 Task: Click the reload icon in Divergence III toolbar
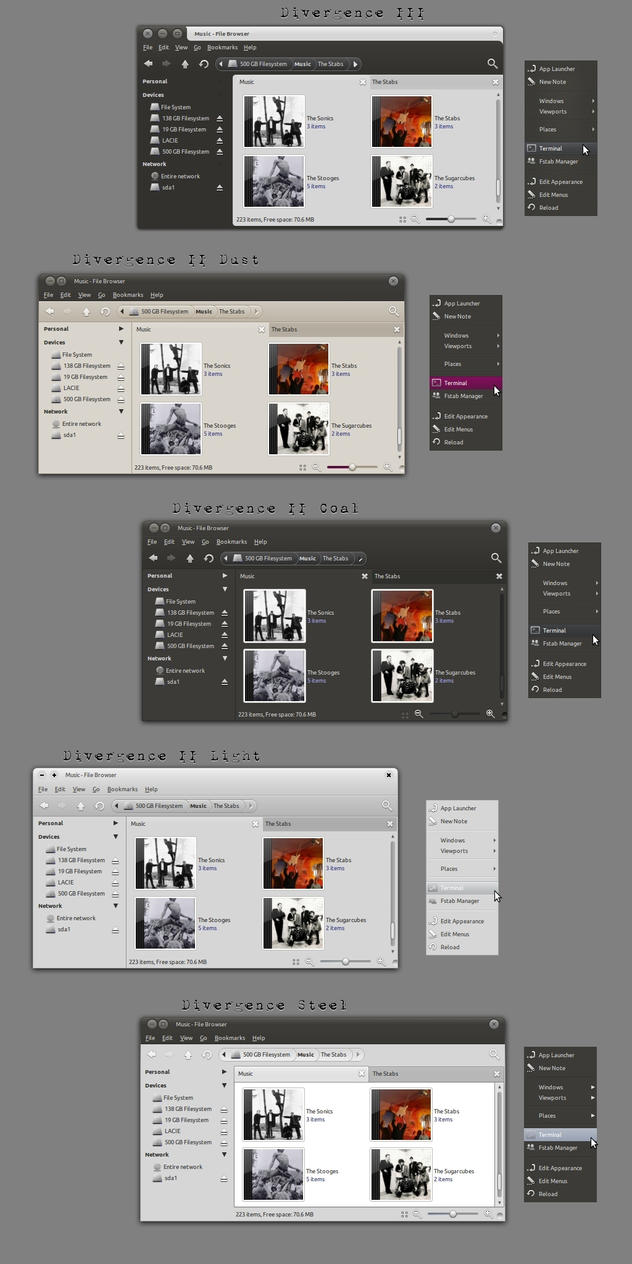tap(204, 64)
